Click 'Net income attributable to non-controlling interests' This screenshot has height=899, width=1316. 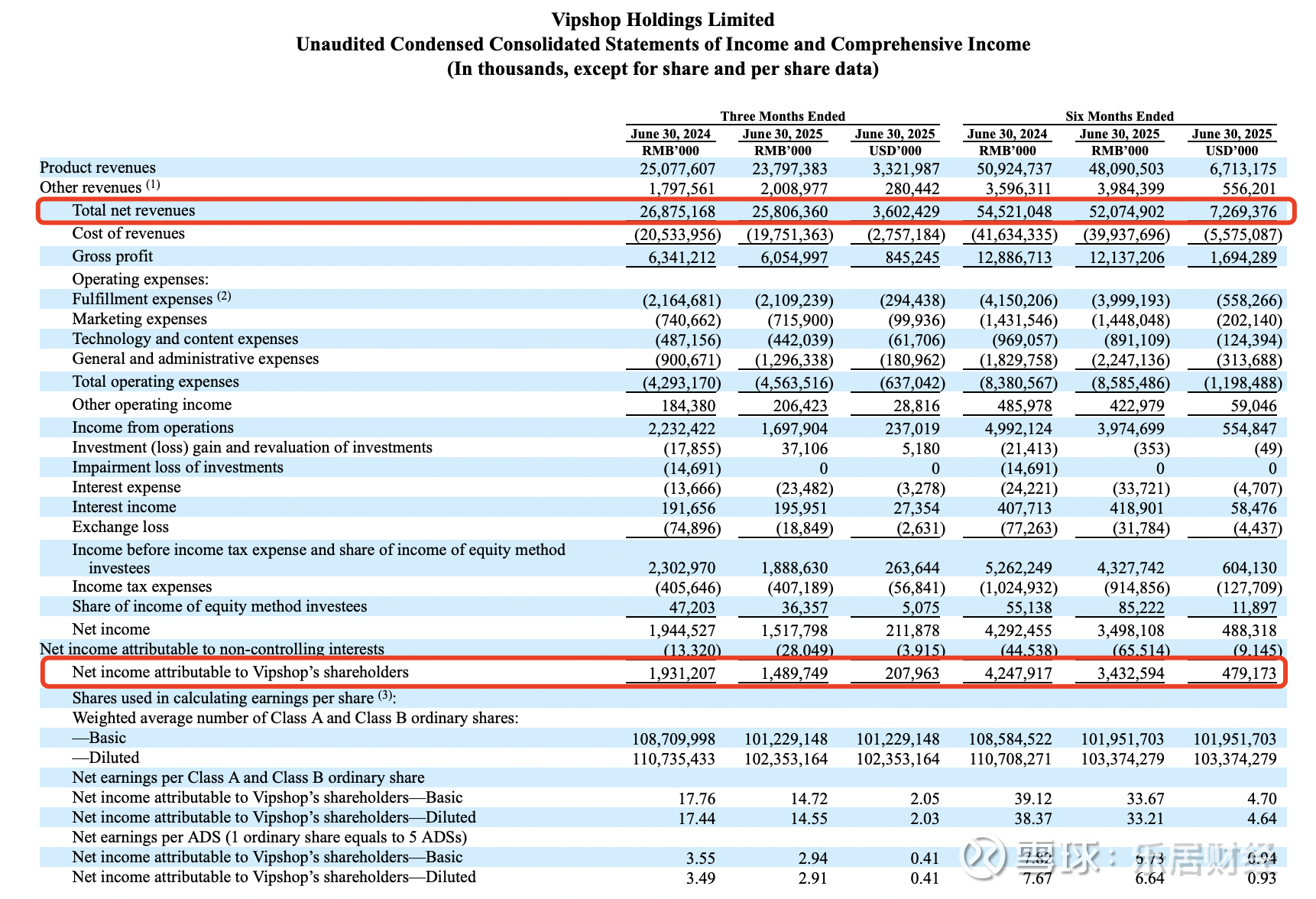[x=212, y=649]
